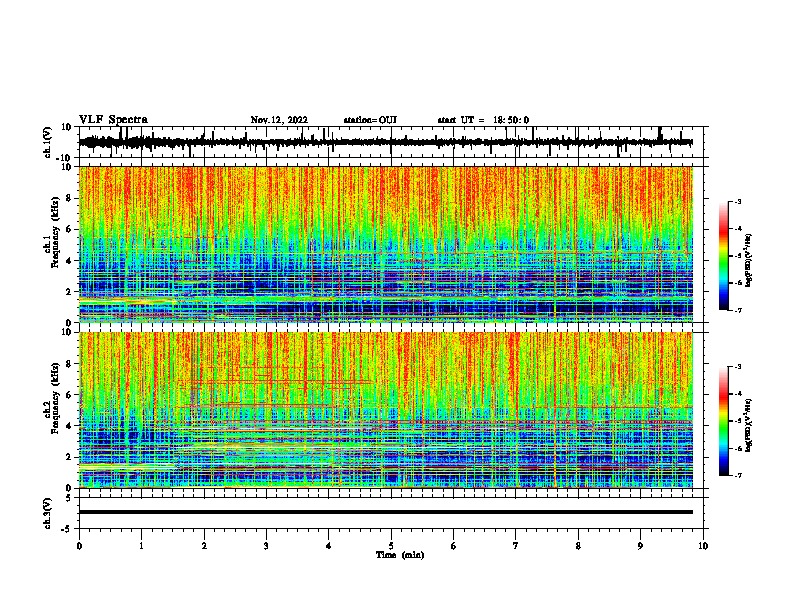Click the 1 tick label on Time axis

point(142,546)
